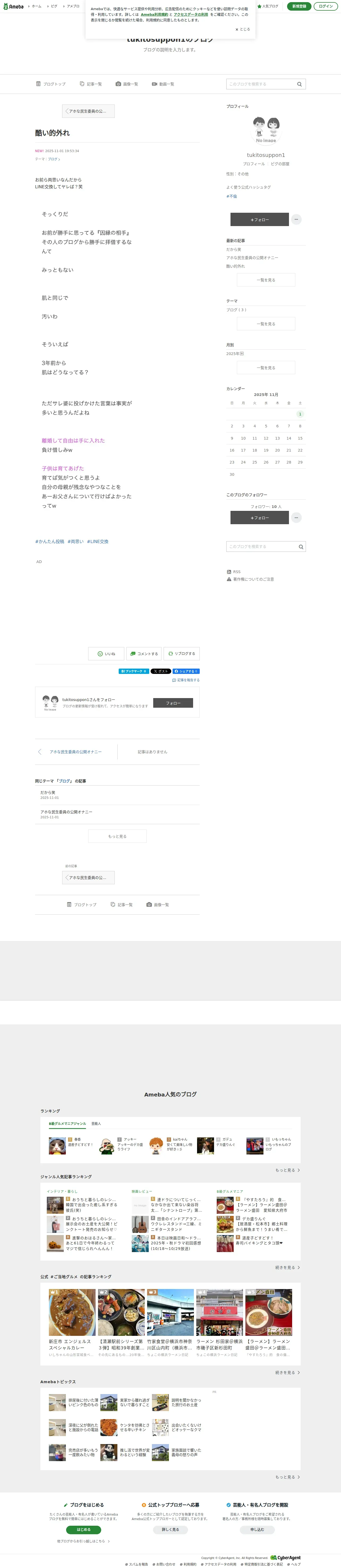341x1568 pixels.
Task: Open the more options button beside follower follow
Action: tap(296, 517)
